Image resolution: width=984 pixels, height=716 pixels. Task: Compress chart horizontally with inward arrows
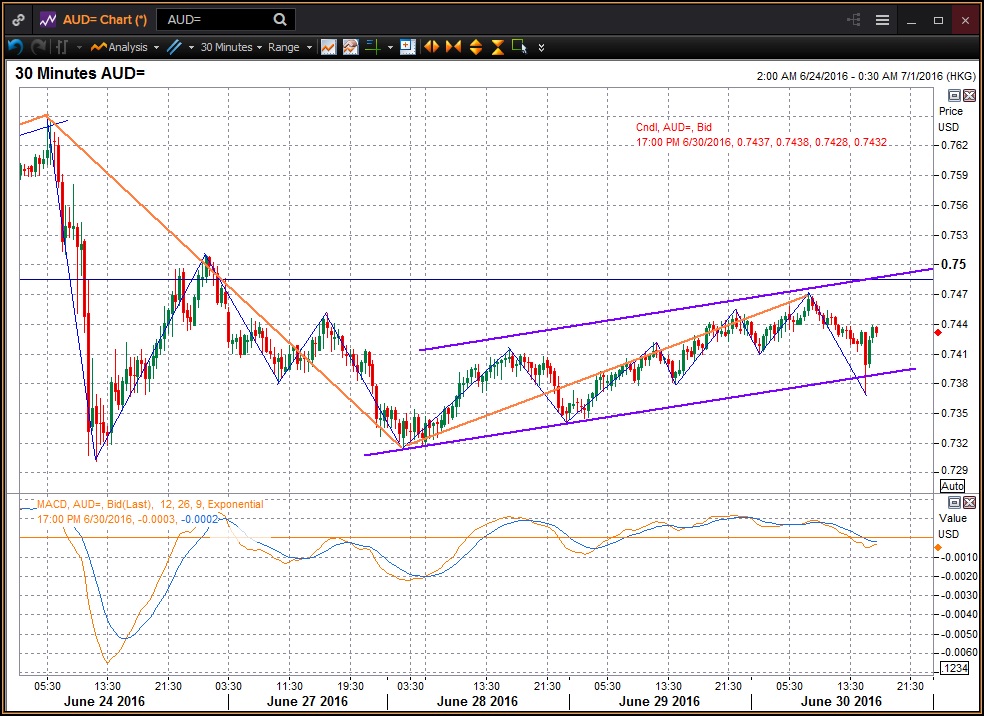click(x=453, y=47)
